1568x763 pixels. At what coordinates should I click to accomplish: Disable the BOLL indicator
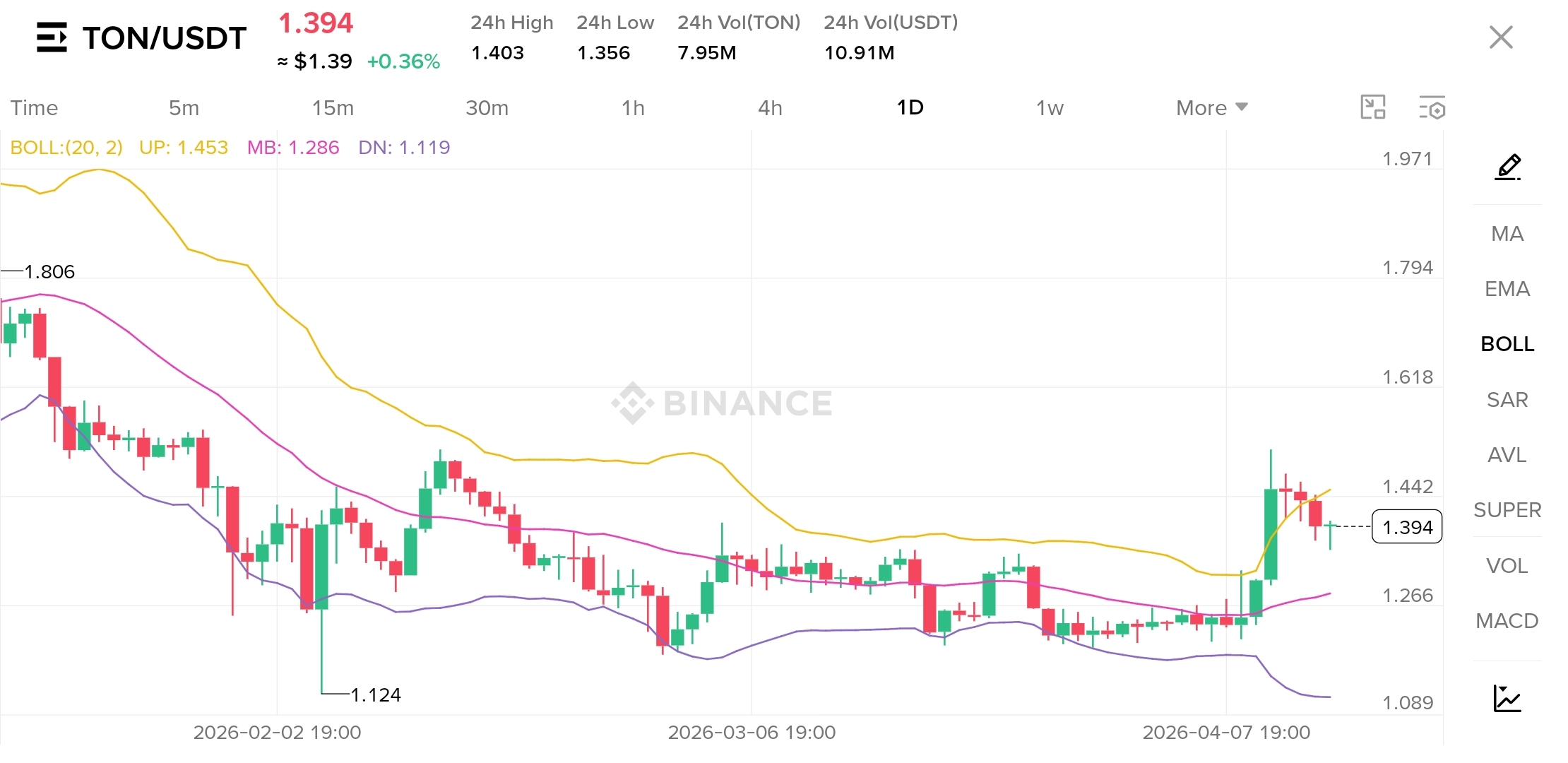1507,344
